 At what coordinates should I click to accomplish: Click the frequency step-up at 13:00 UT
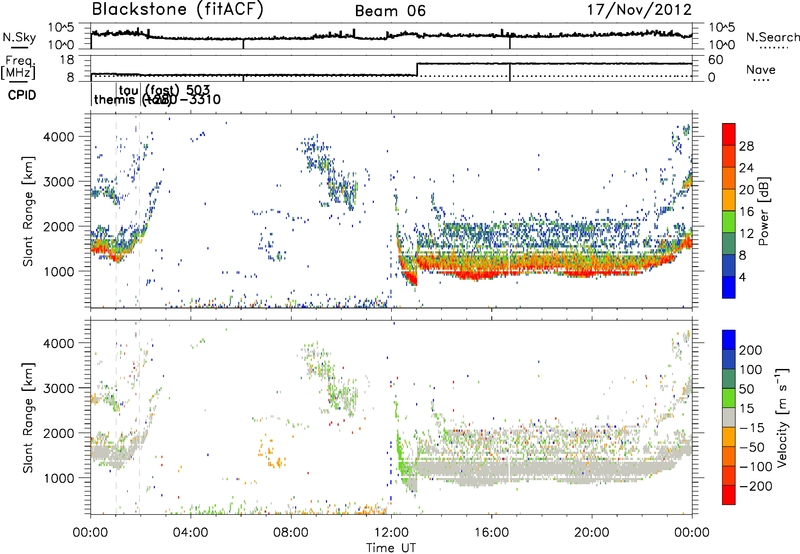(x=417, y=69)
